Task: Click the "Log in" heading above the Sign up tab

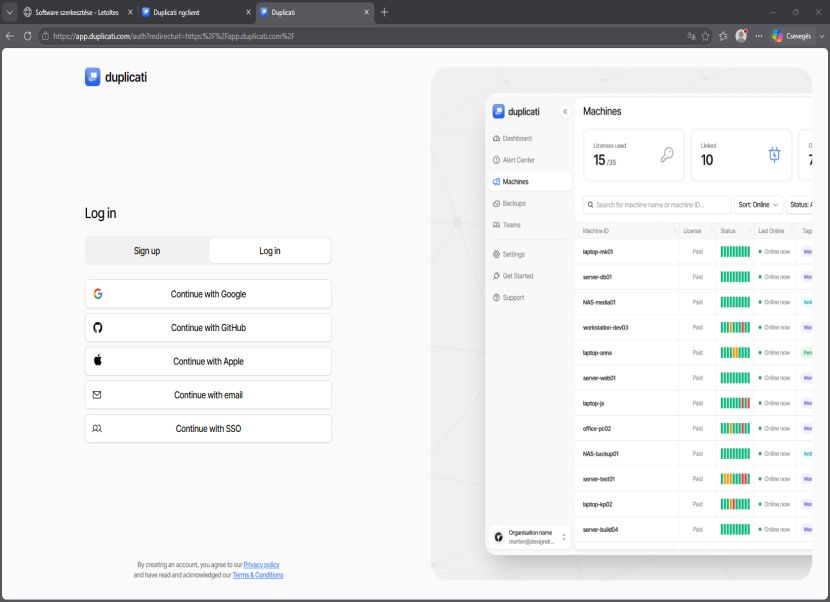Action: [101, 213]
